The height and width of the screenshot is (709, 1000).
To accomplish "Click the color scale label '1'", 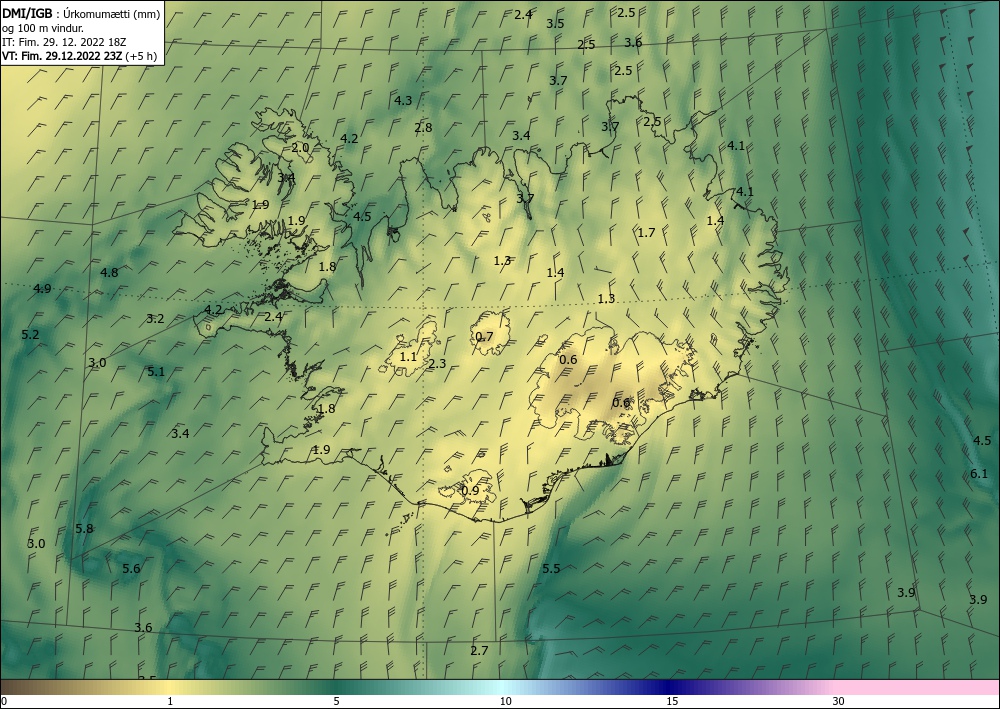I will [170, 702].
